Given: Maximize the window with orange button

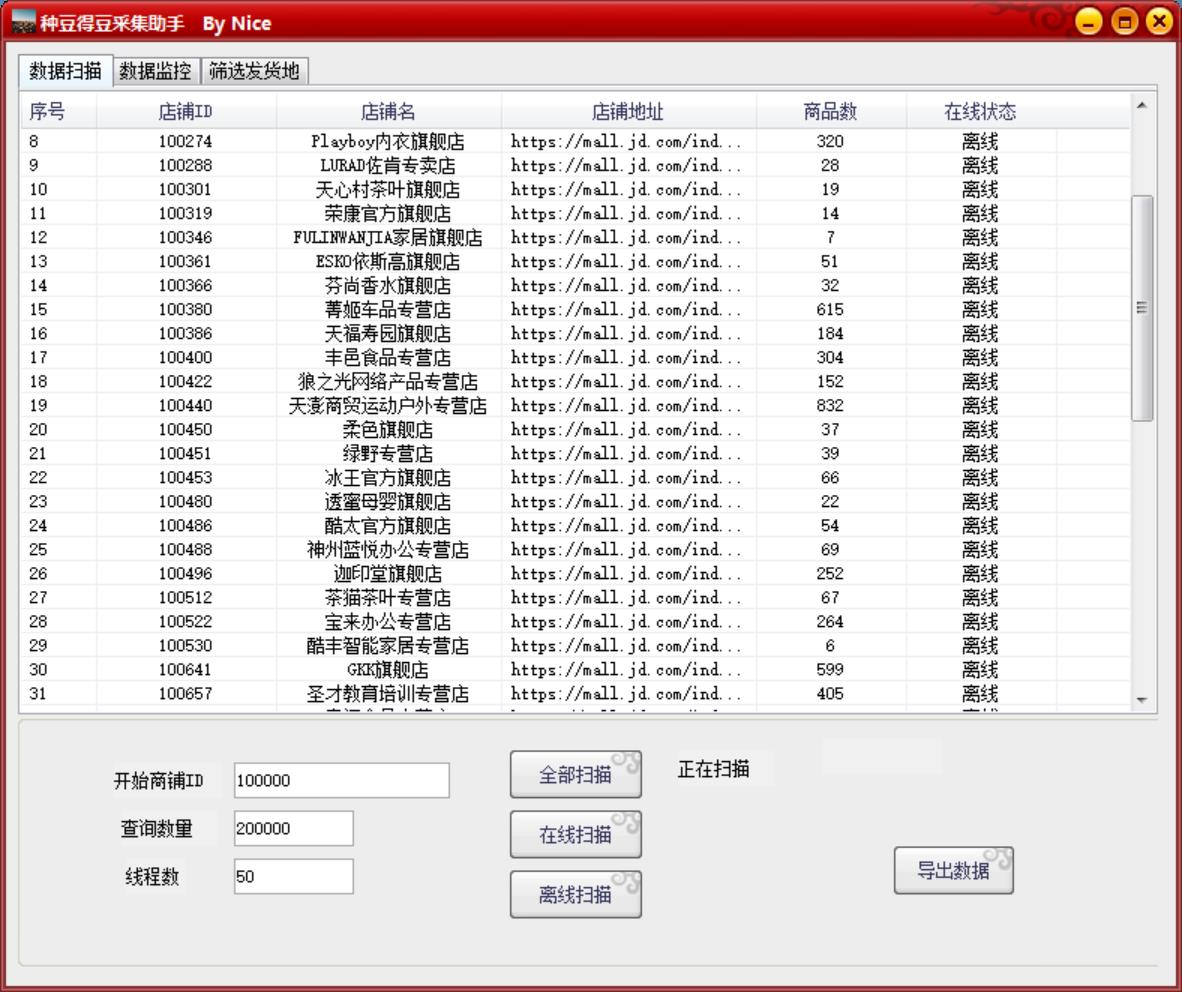Looking at the screenshot, I should (1126, 21).
